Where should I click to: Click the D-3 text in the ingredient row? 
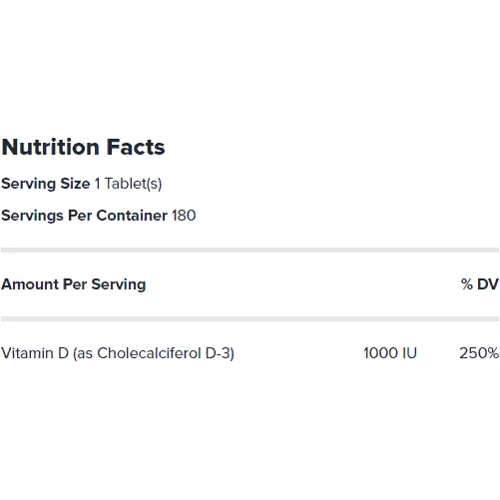[219, 353]
